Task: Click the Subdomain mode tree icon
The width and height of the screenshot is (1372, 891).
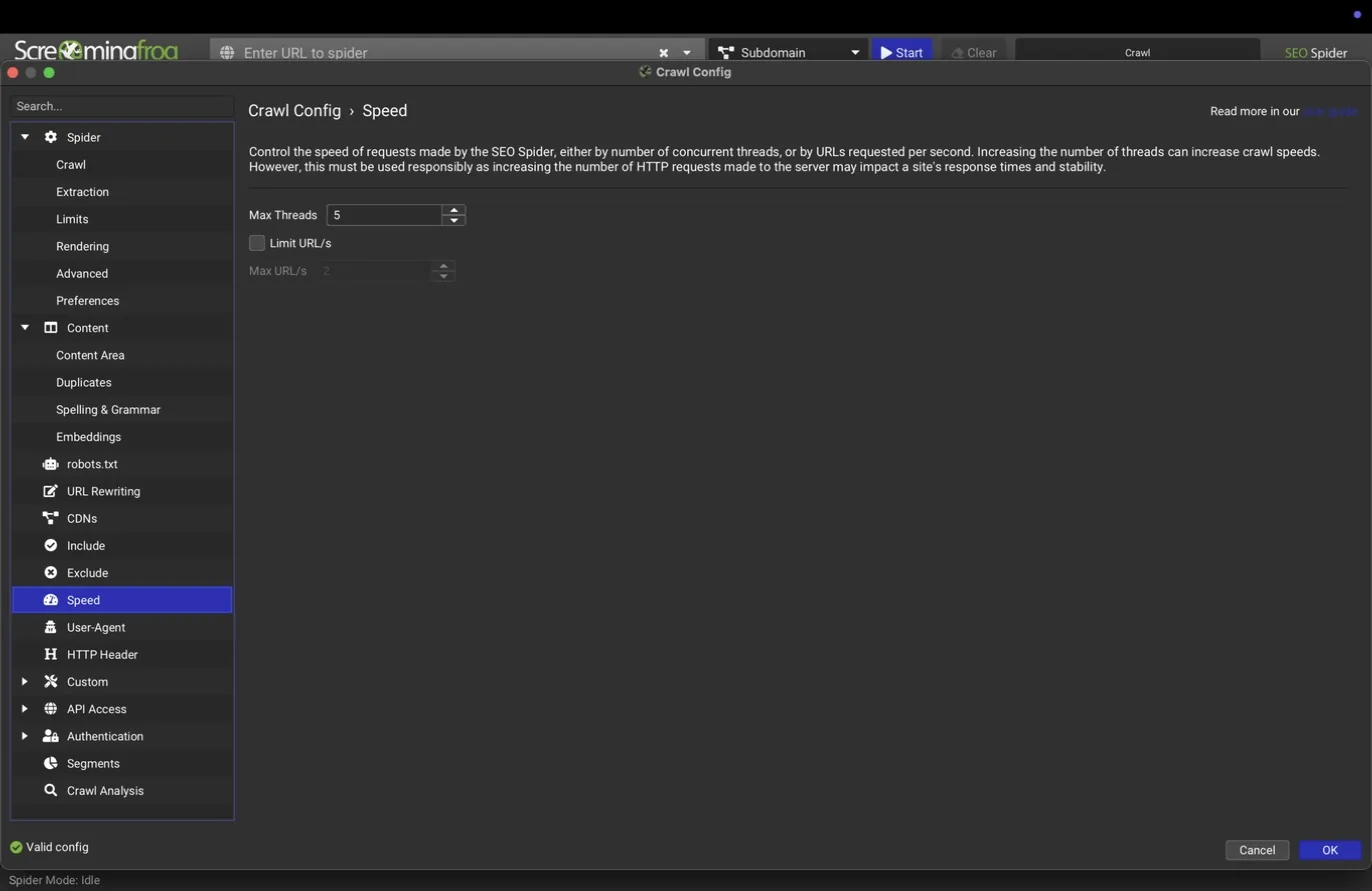Action: 726,52
